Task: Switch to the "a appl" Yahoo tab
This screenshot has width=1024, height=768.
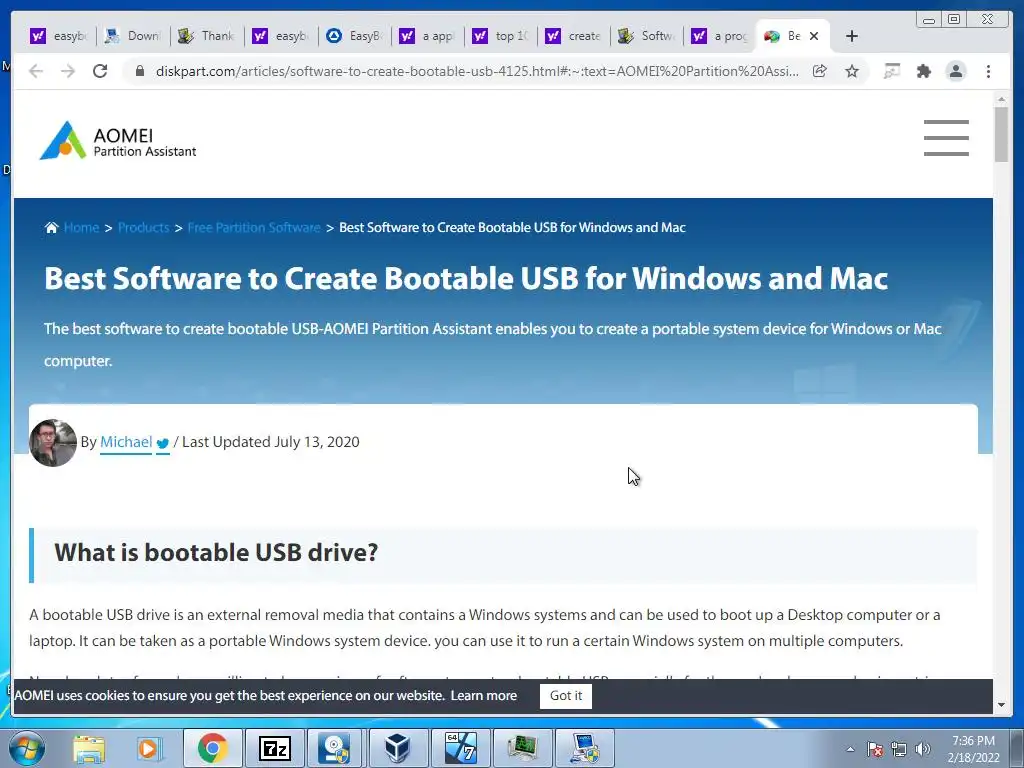Action: (x=428, y=36)
